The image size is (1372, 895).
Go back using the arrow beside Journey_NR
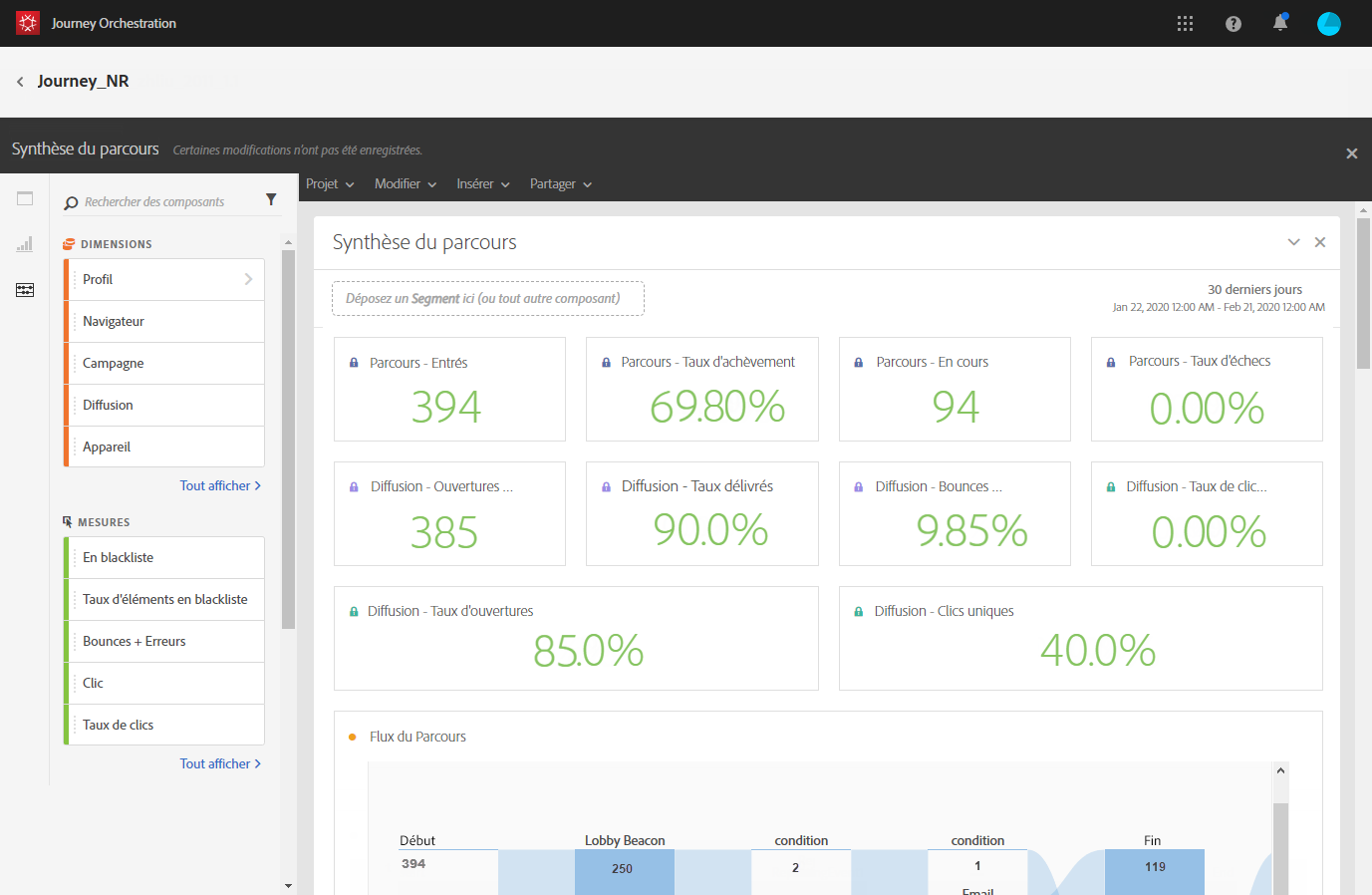[20, 82]
